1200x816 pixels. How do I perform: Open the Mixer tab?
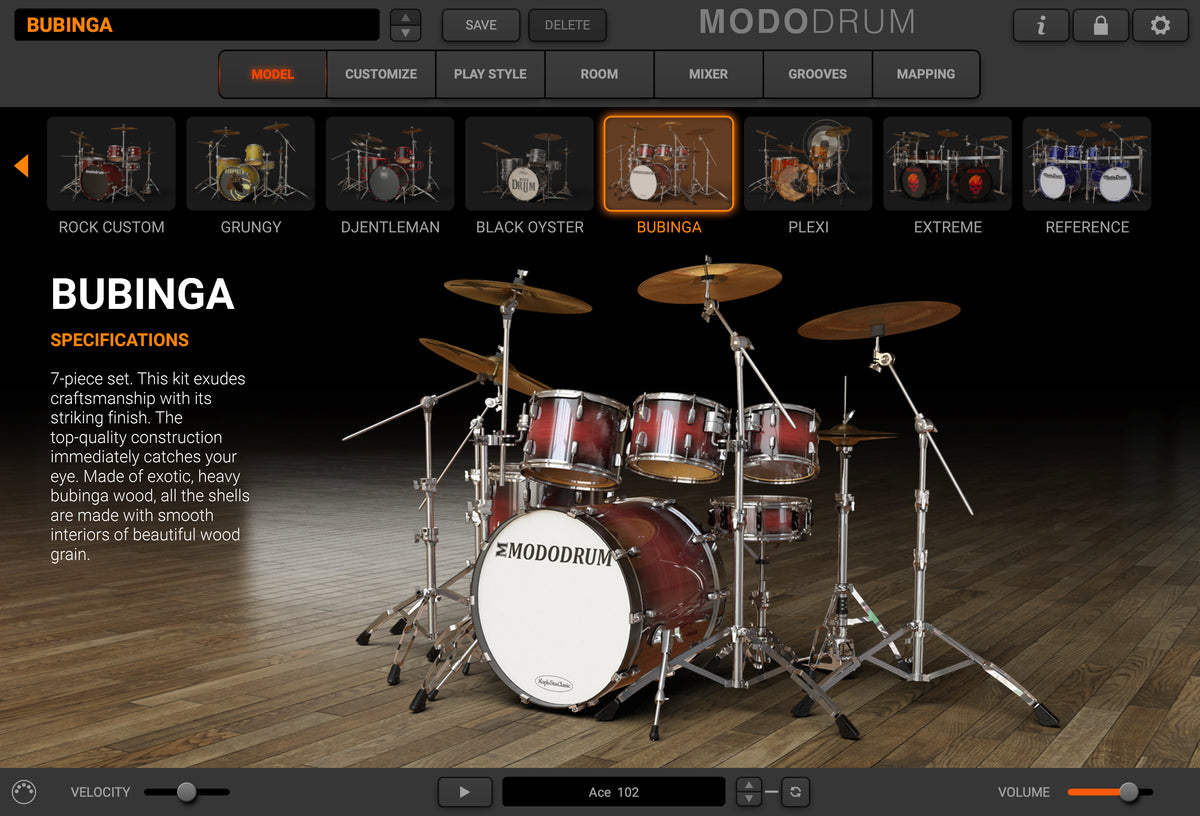[708, 74]
